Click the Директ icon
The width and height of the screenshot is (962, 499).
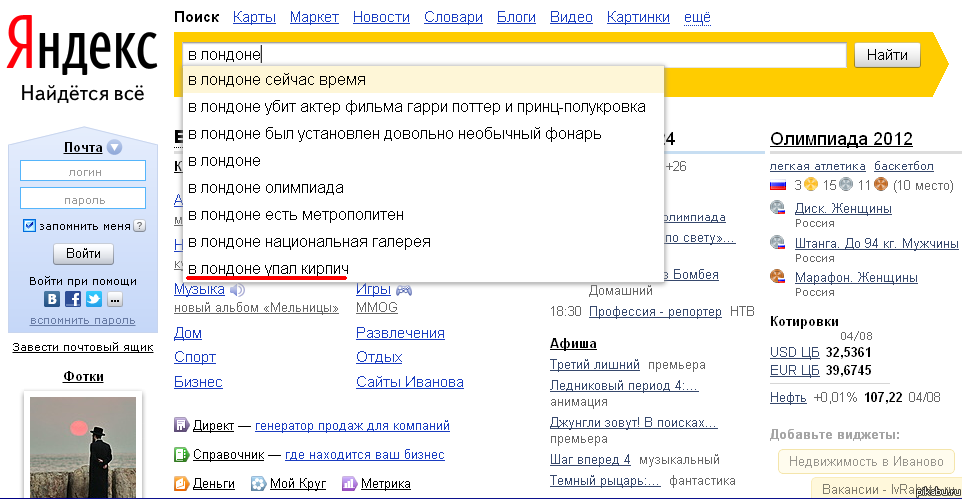click(x=181, y=425)
